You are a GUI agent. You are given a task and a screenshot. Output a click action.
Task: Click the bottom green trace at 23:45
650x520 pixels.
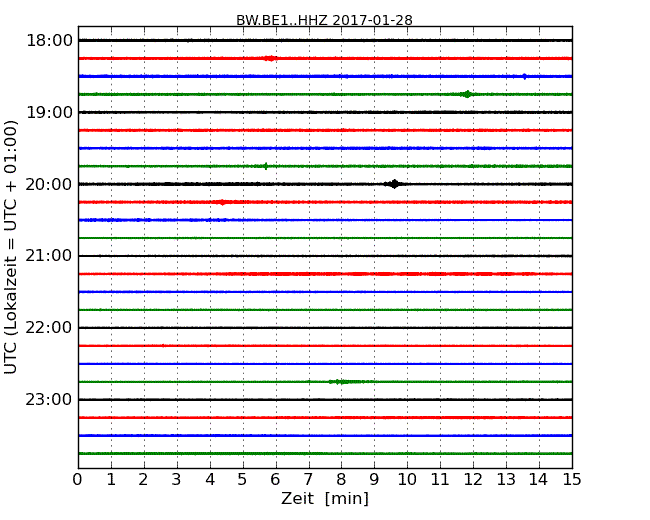pos(325,454)
